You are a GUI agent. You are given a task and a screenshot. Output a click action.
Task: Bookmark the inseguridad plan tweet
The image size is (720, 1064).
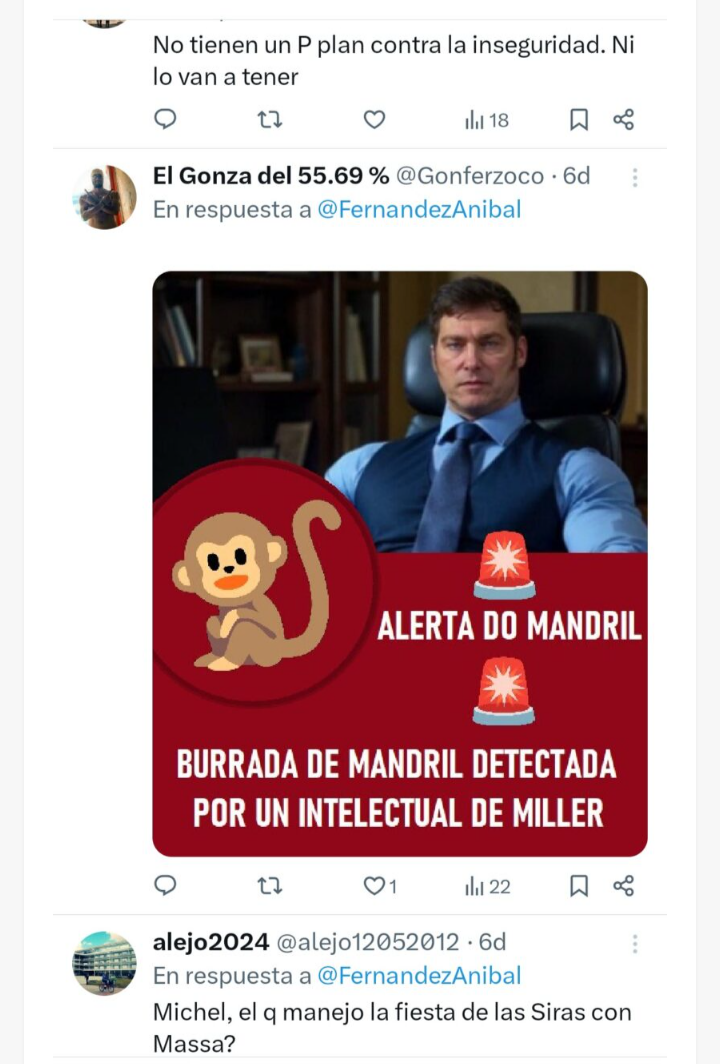coord(578,119)
